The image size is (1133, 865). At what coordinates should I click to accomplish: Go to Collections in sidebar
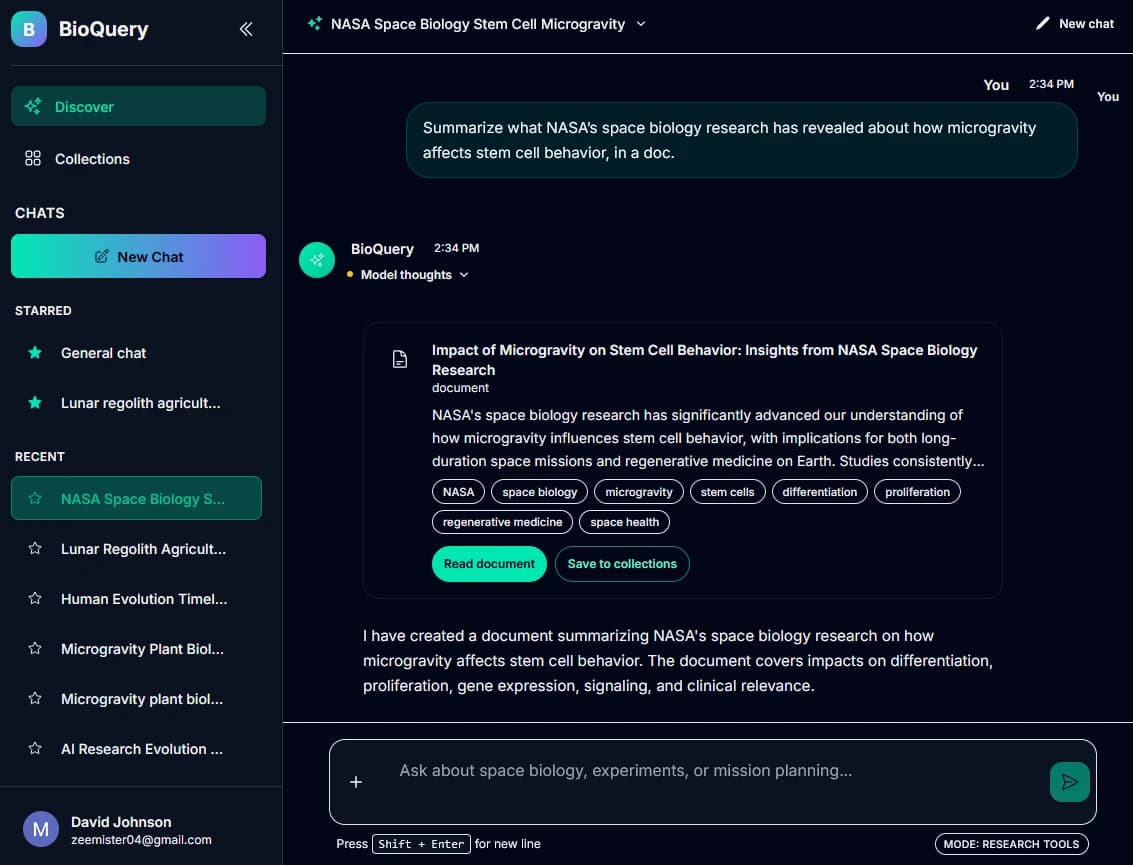92,159
